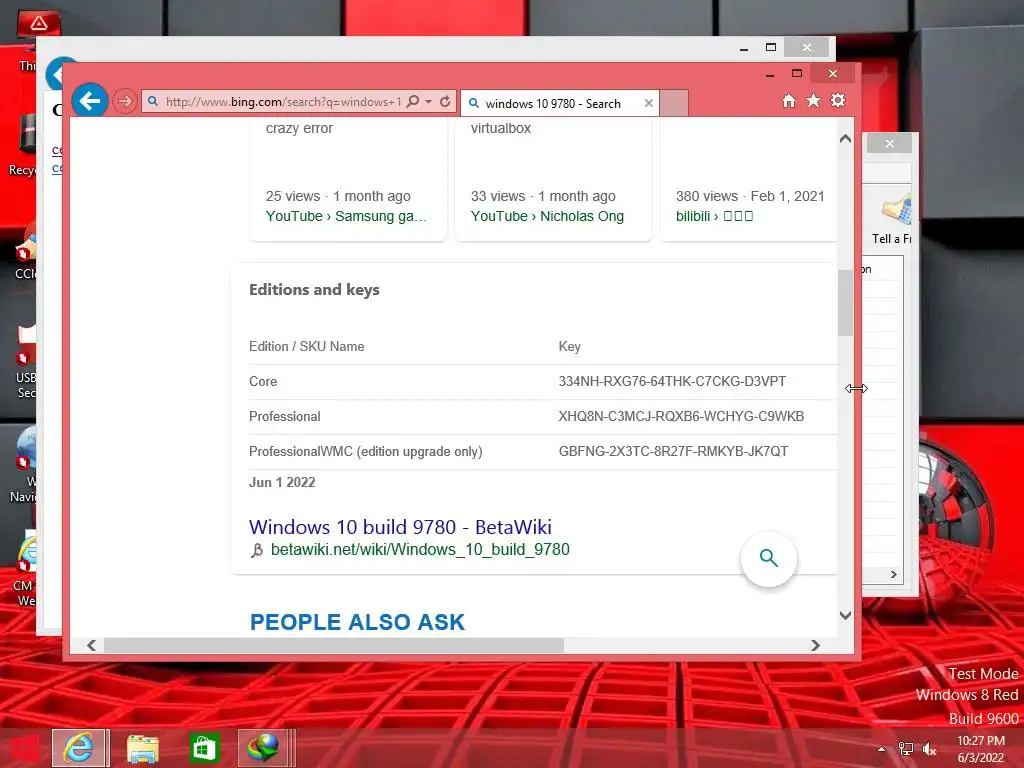Viewport: 1024px width, 768px height.
Task: Select Professional key XHQ8N-C3MCJ-RQXB6-WCHYG-C9WKB
Action: (x=681, y=417)
